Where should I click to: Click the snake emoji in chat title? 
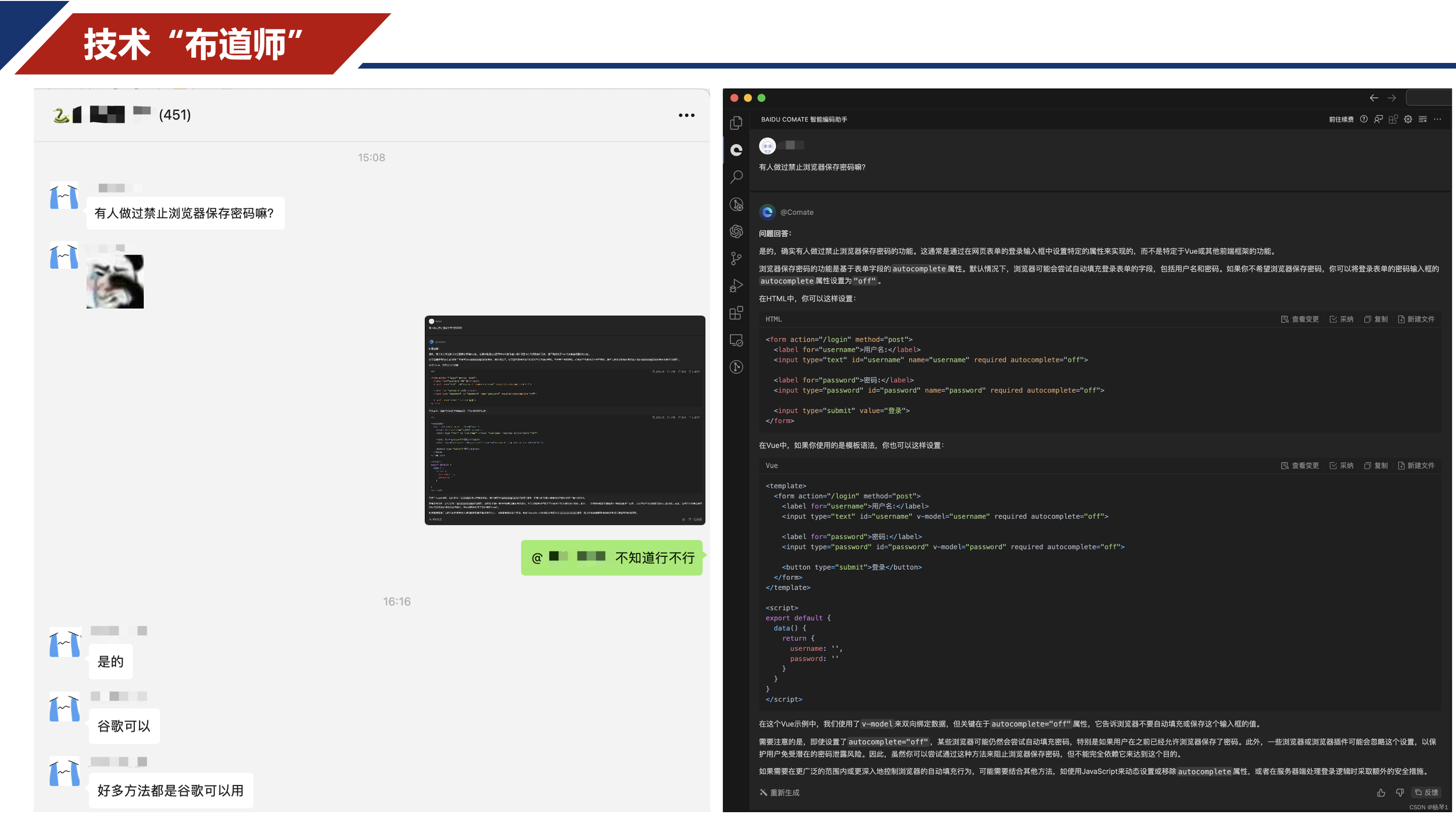pyautogui.click(x=61, y=115)
